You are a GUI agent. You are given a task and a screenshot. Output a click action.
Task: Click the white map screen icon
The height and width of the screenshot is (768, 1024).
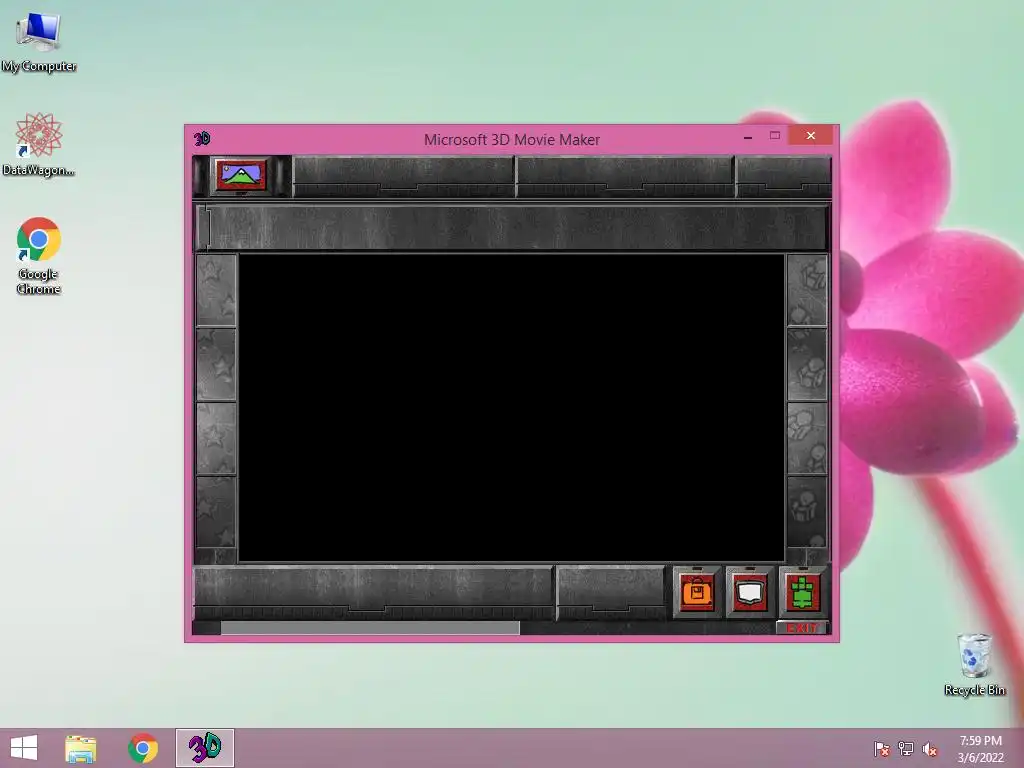pyautogui.click(x=749, y=592)
